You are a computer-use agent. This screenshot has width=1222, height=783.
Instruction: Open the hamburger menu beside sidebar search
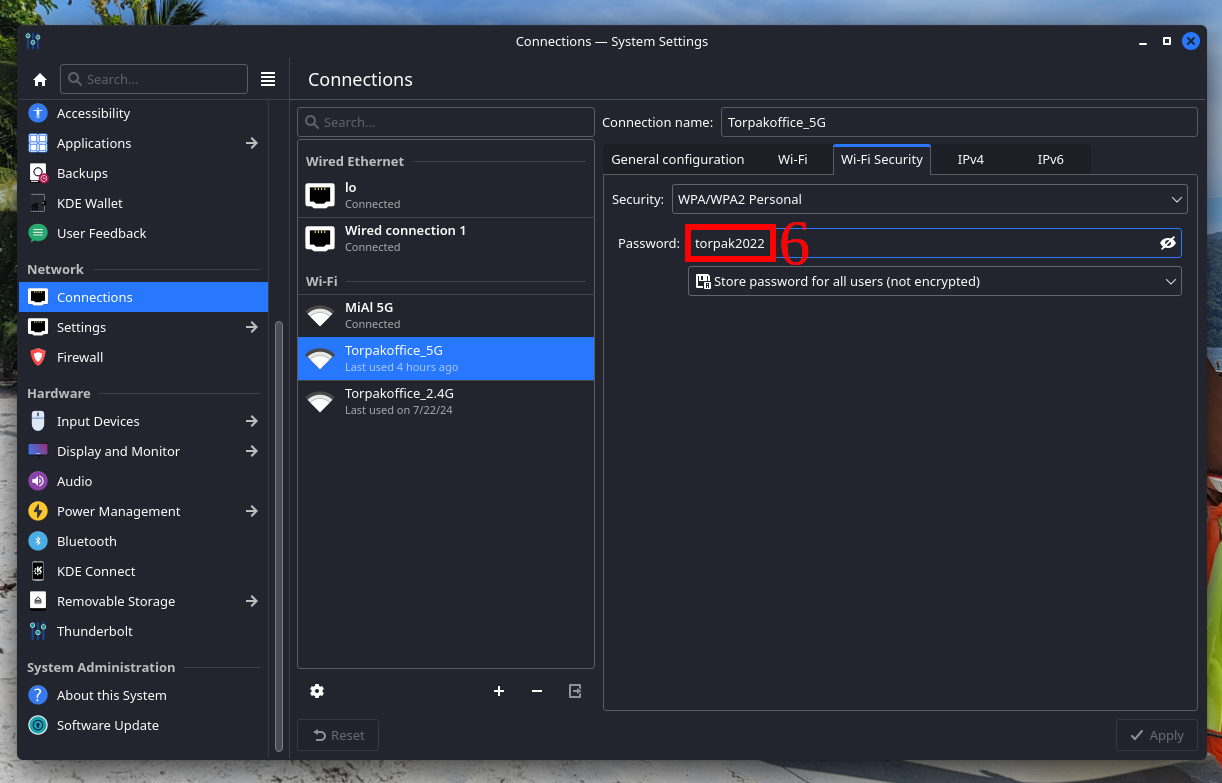click(268, 79)
